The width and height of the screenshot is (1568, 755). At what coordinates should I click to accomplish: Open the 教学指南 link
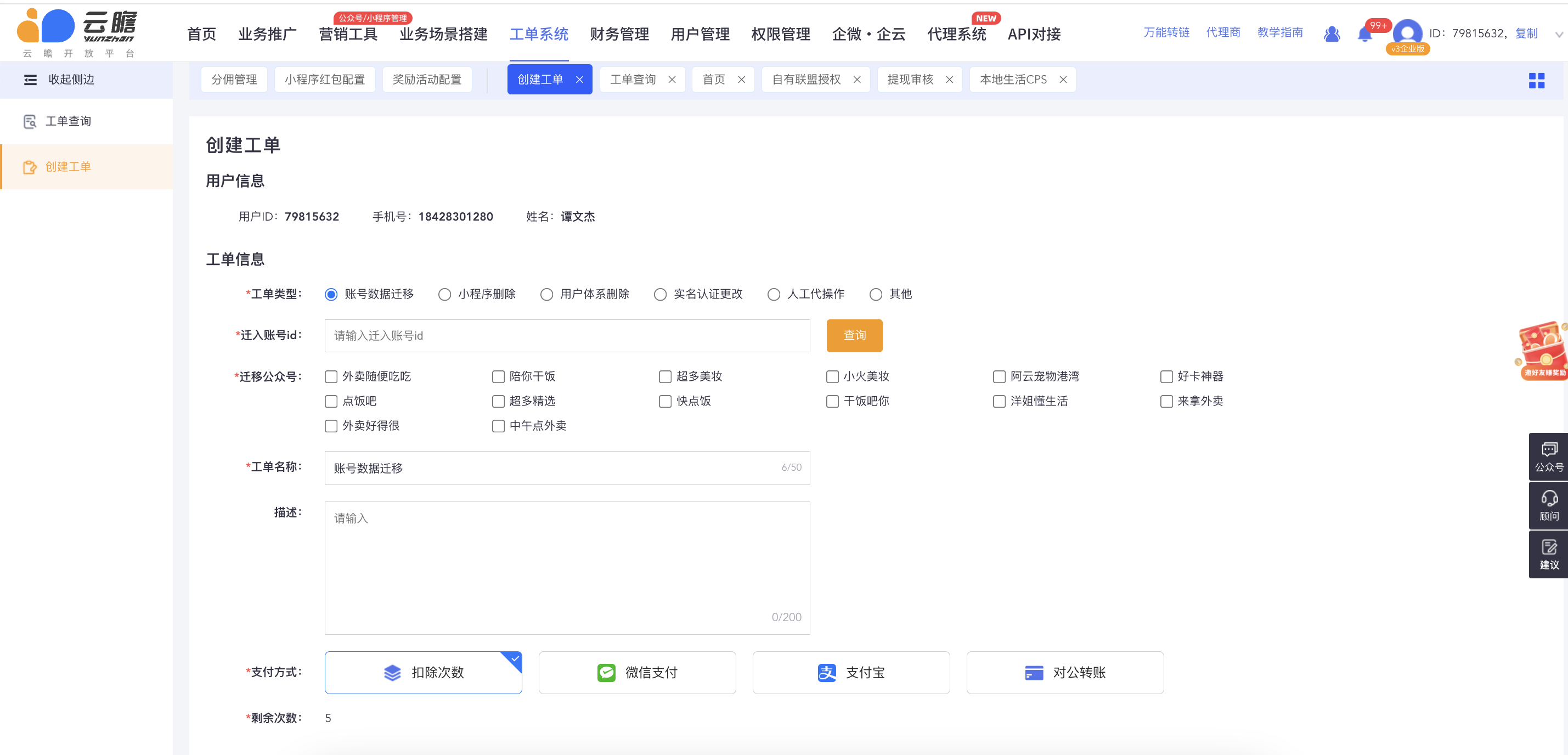coord(1280,33)
